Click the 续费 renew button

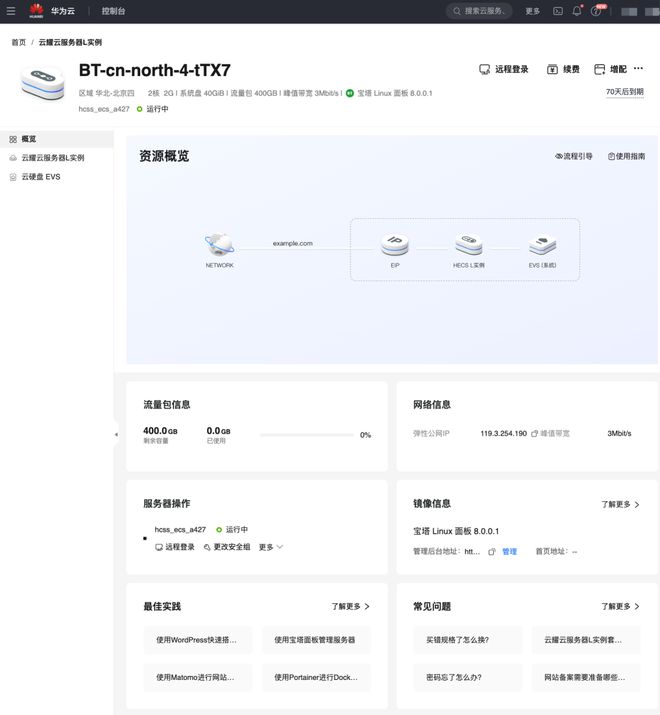click(563, 69)
